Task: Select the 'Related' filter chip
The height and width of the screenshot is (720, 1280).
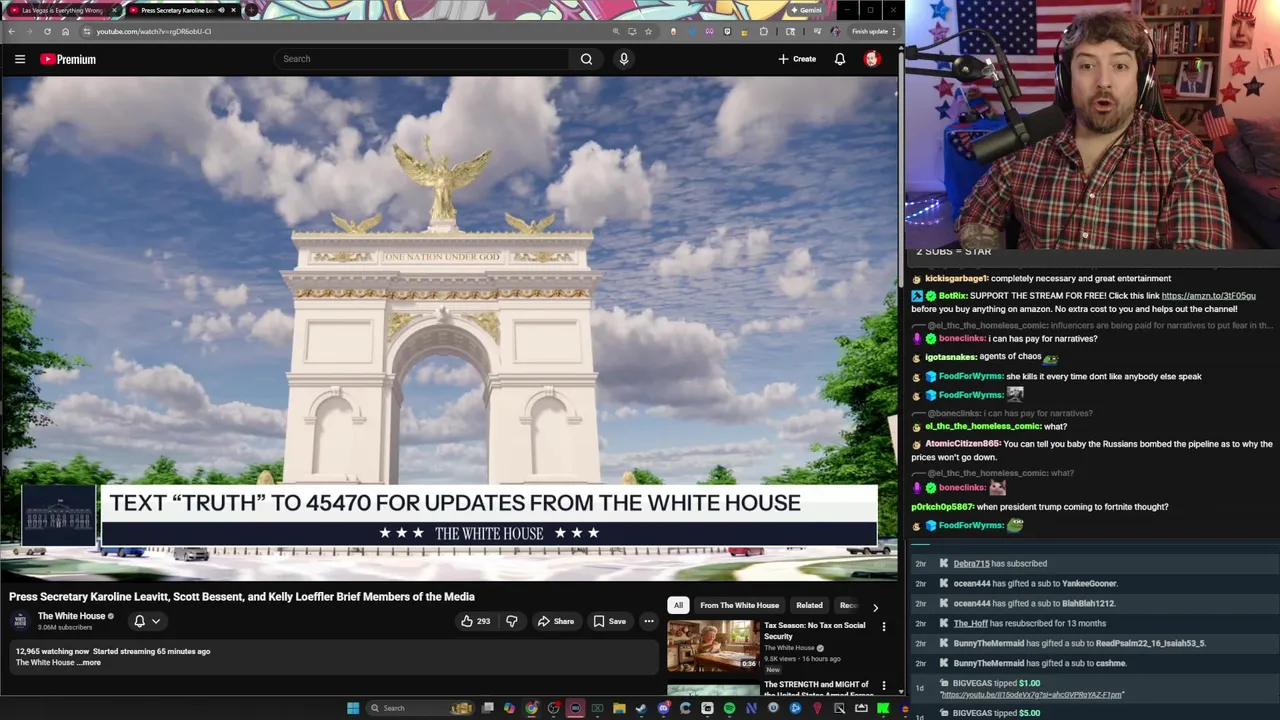Action: [809, 605]
